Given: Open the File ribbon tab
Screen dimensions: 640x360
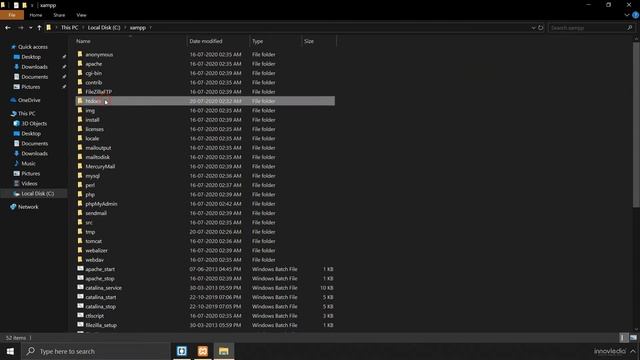Looking at the screenshot, I should tap(12, 15).
